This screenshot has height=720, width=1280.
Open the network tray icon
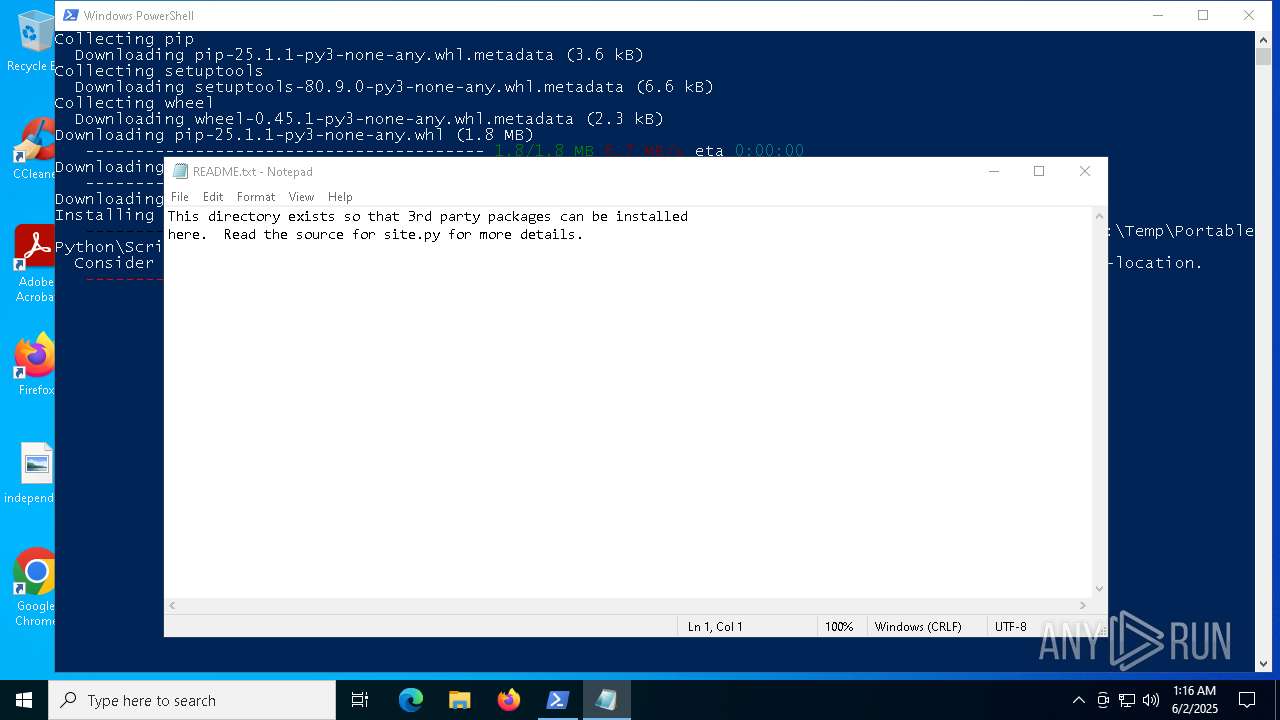1127,700
